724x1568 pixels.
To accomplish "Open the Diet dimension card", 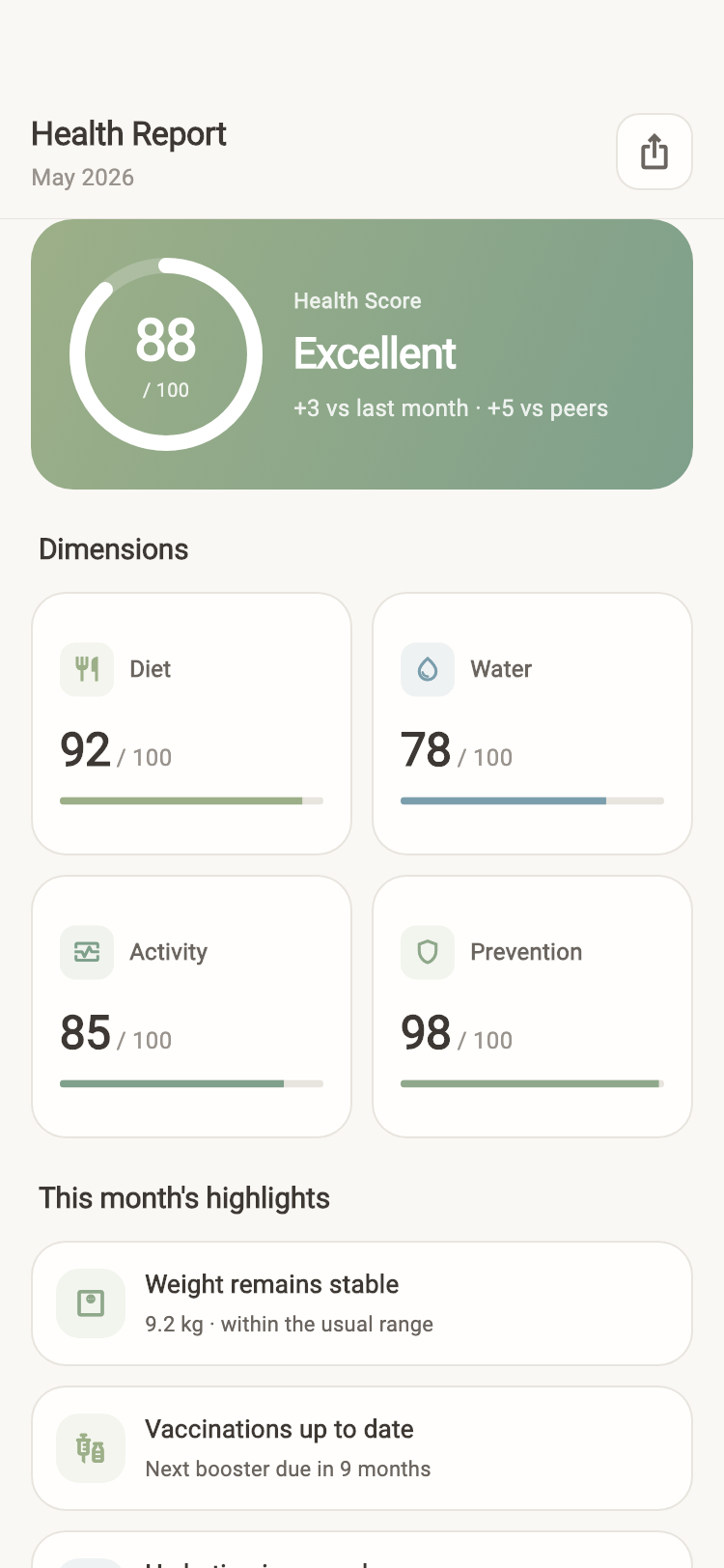I will point(191,723).
